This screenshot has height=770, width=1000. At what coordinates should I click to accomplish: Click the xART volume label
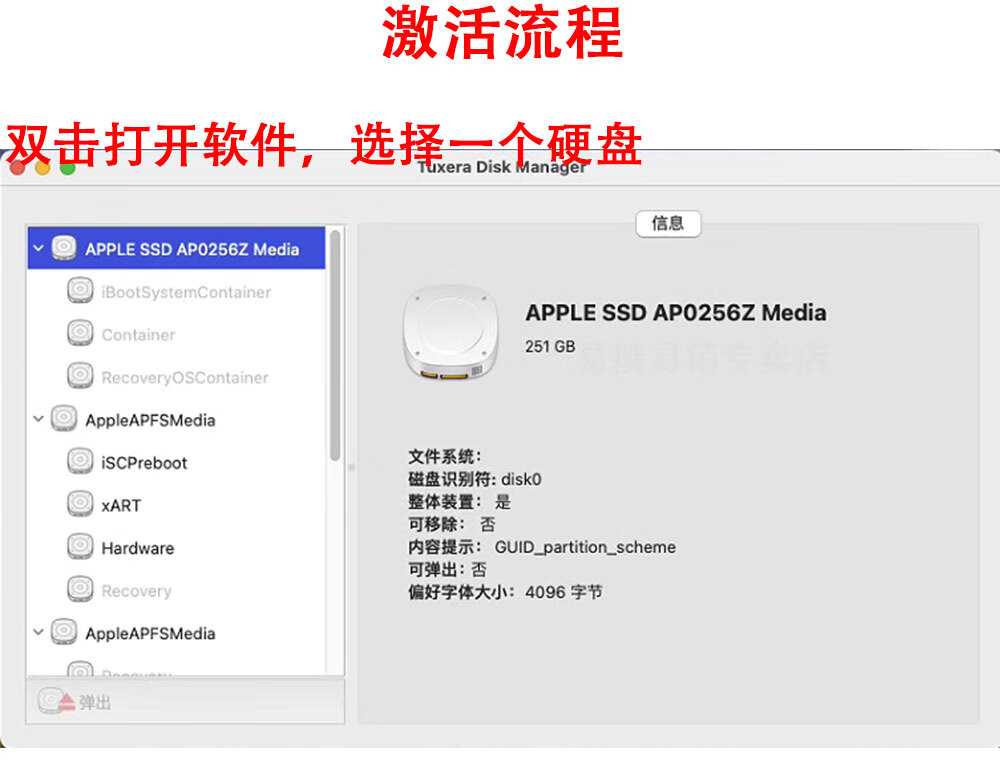[121, 506]
